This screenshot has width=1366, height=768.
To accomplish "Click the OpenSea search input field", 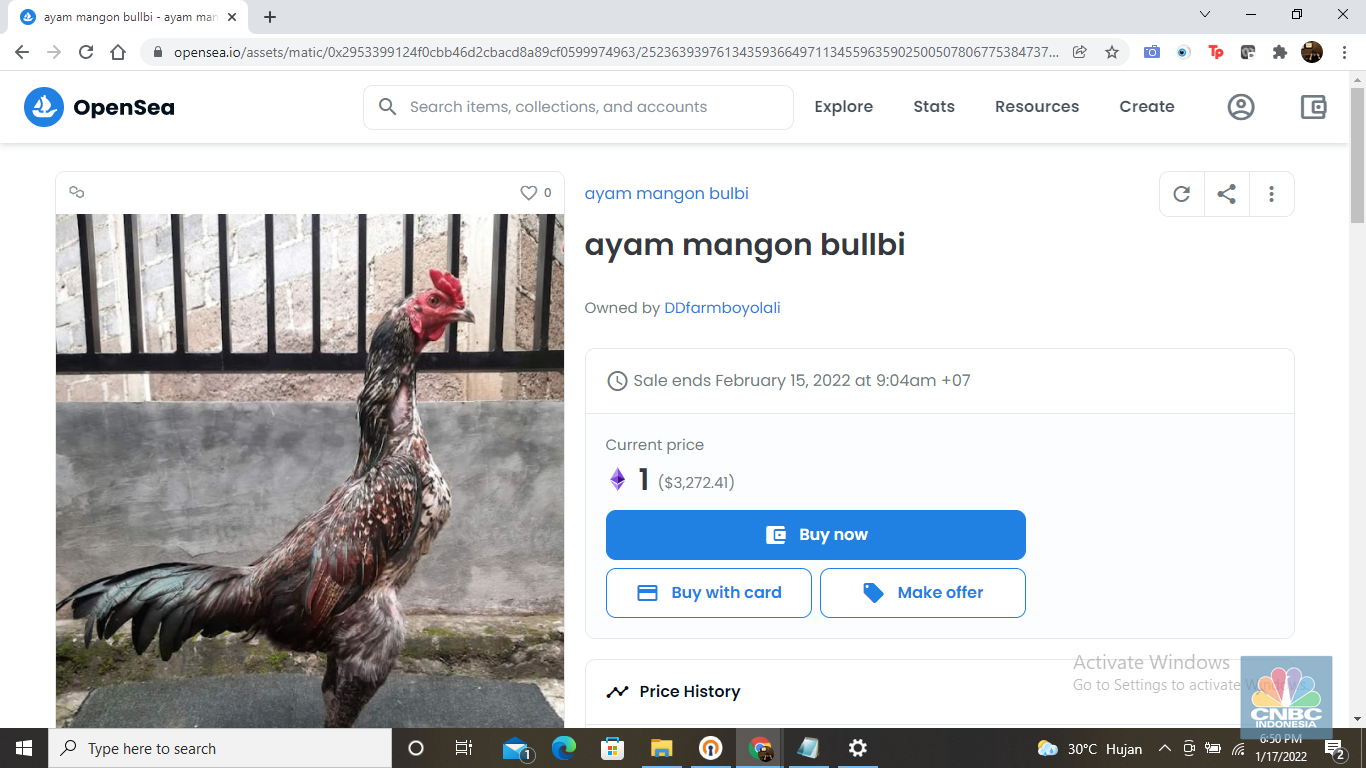I will [x=578, y=107].
